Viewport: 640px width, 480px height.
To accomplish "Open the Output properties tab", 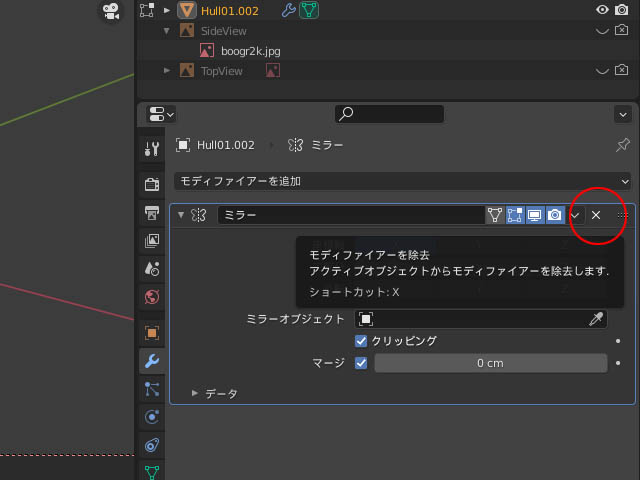I will point(152,213).
